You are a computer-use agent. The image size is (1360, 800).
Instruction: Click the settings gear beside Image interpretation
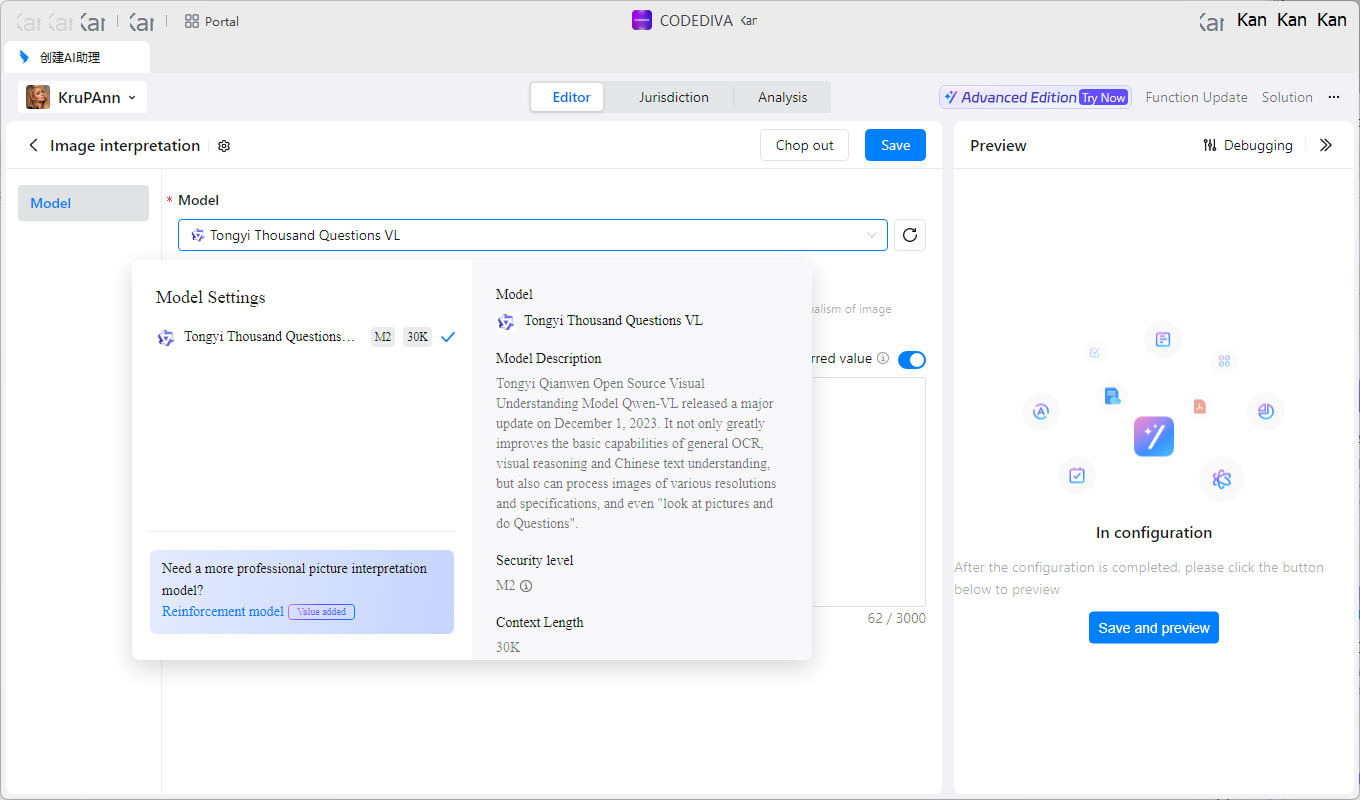click(x=224, y=146)
